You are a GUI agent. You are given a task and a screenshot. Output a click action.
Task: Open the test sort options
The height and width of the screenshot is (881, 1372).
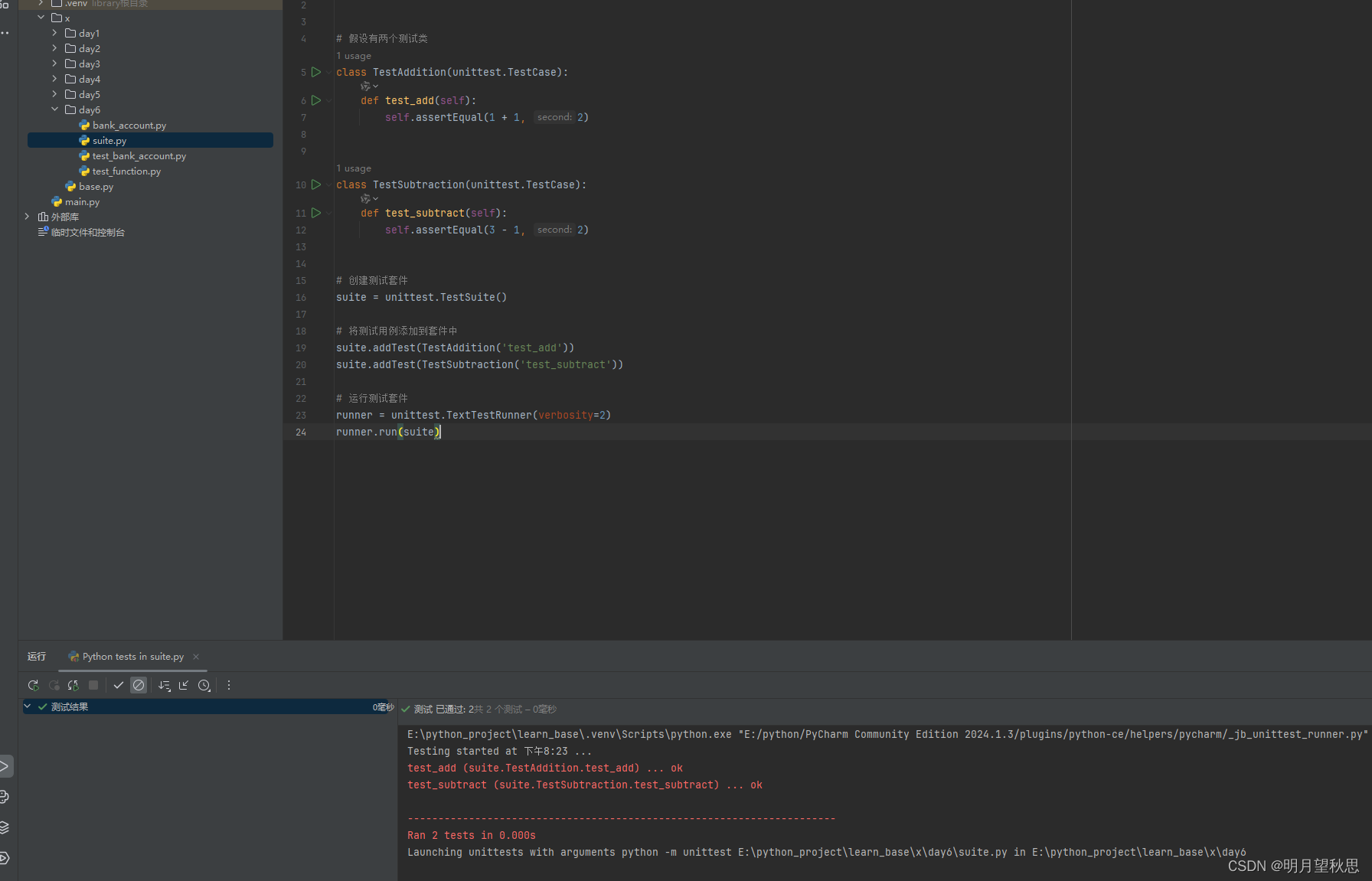tap(164, 686)
